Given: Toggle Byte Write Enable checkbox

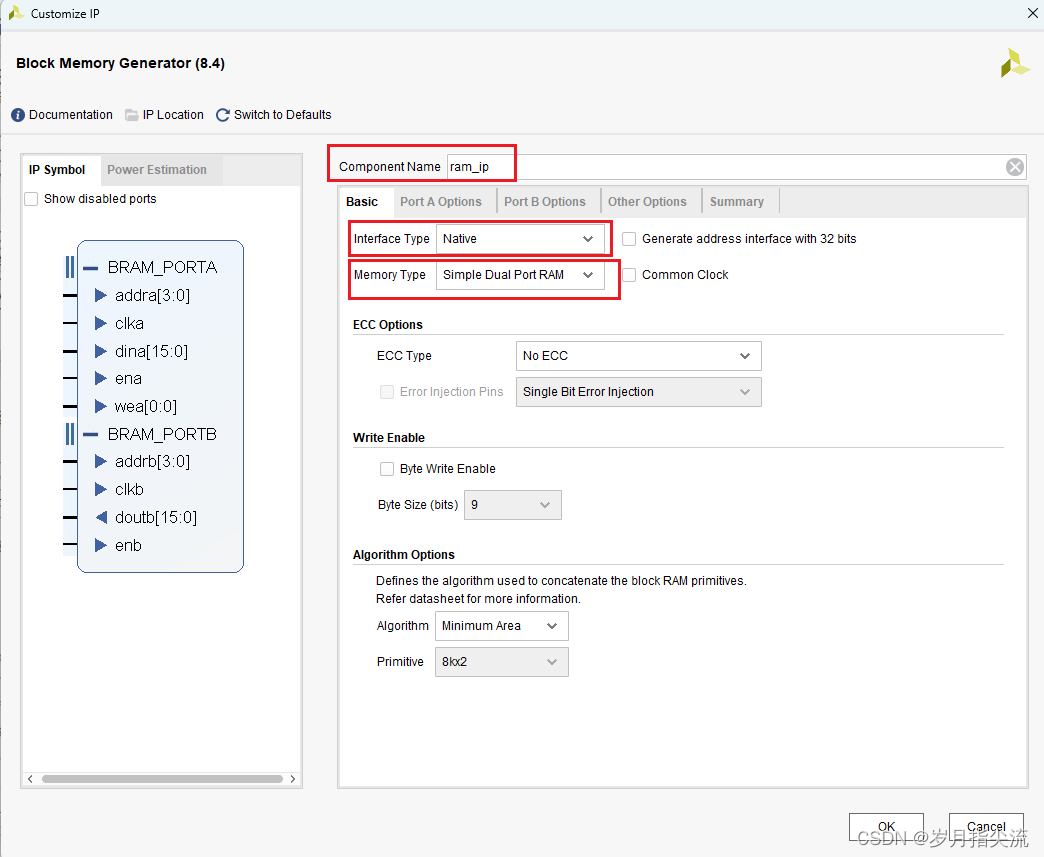Looking at the screenshot, I should tap(387, 469).
